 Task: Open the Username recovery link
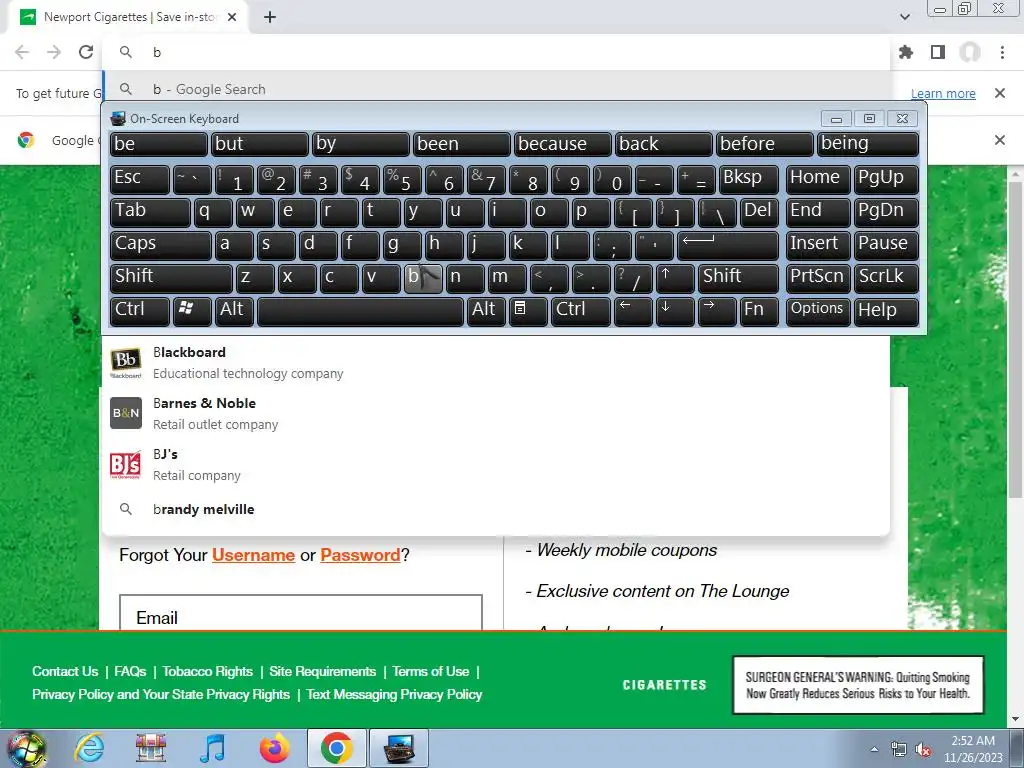(x=253, y=555)
